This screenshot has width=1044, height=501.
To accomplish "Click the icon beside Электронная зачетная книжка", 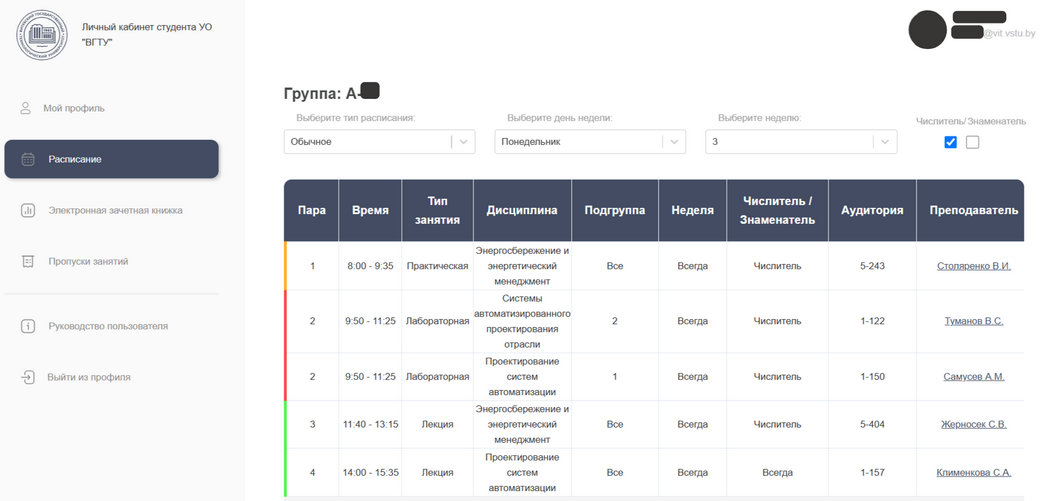I will pos(28,210).
